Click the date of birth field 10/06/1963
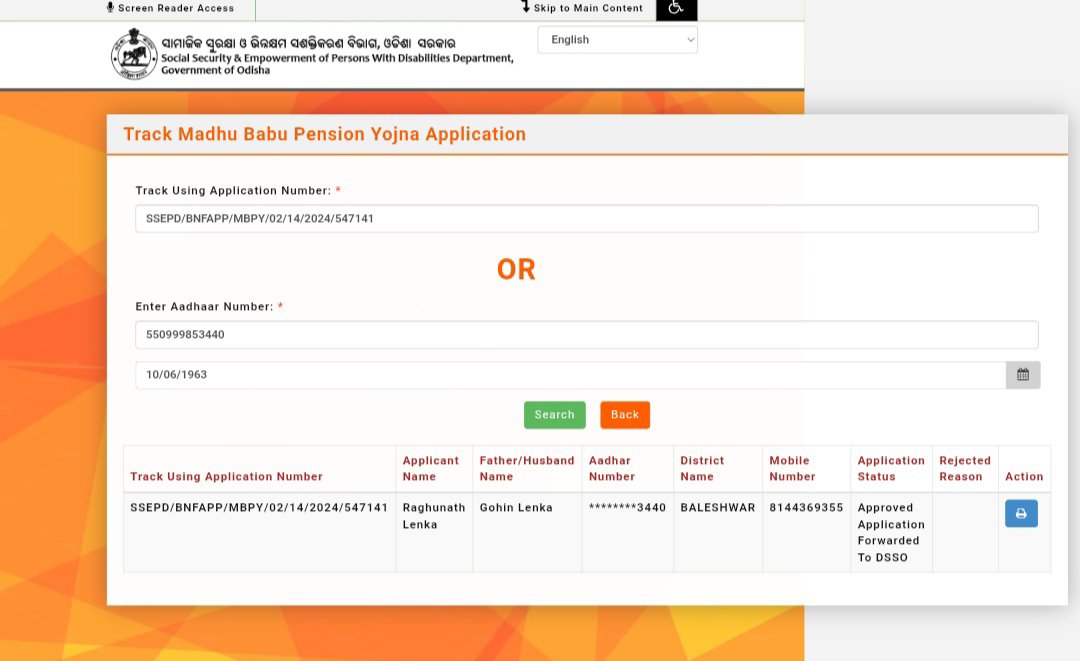 point(570,375)
